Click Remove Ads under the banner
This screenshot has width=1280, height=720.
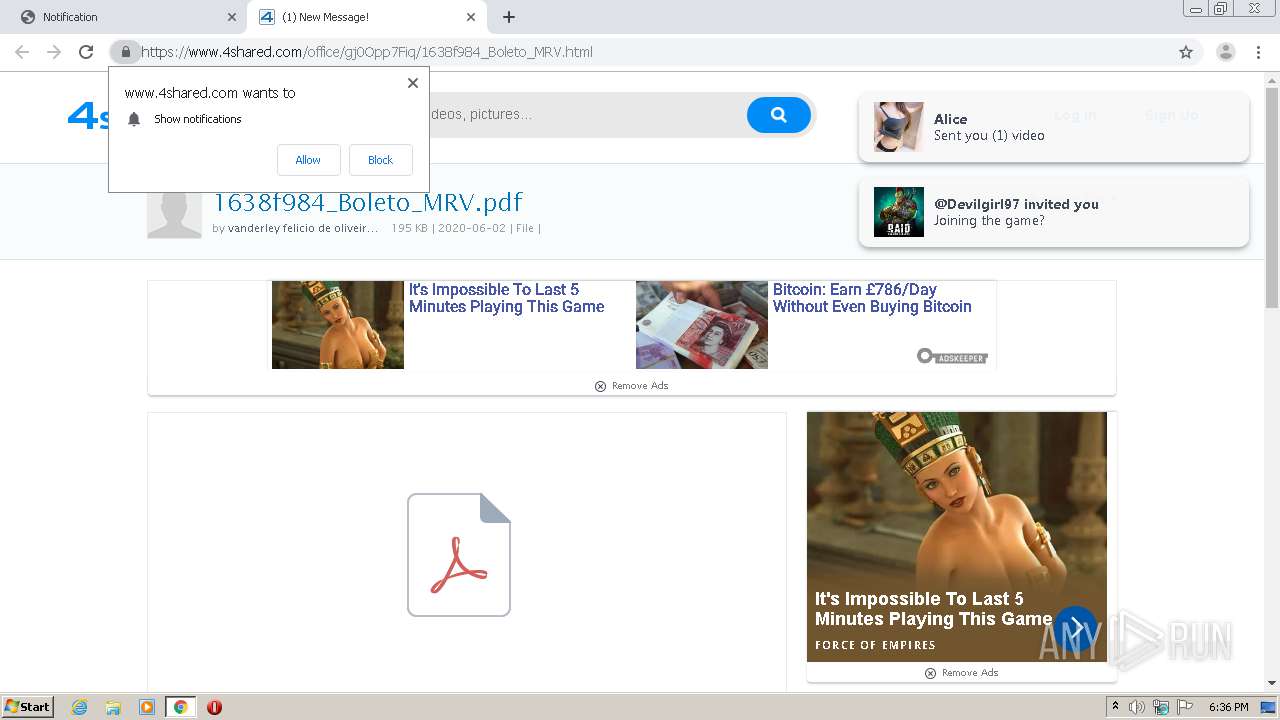point(632,386)
